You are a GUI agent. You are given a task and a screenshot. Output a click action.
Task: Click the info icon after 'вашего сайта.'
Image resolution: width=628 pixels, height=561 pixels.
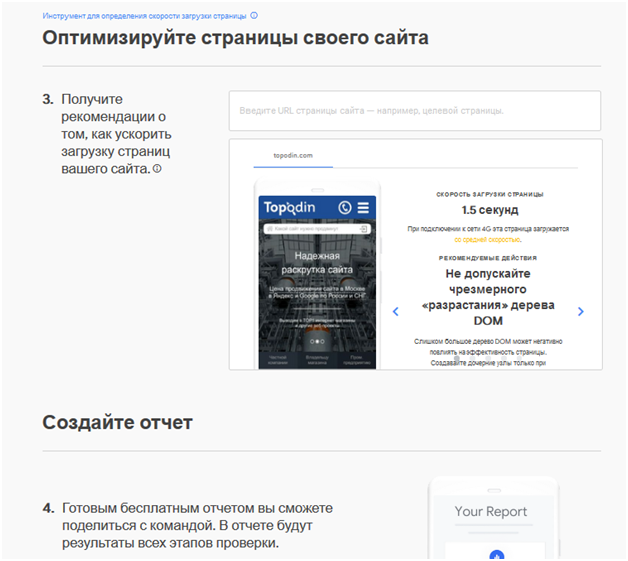[157, 169]
